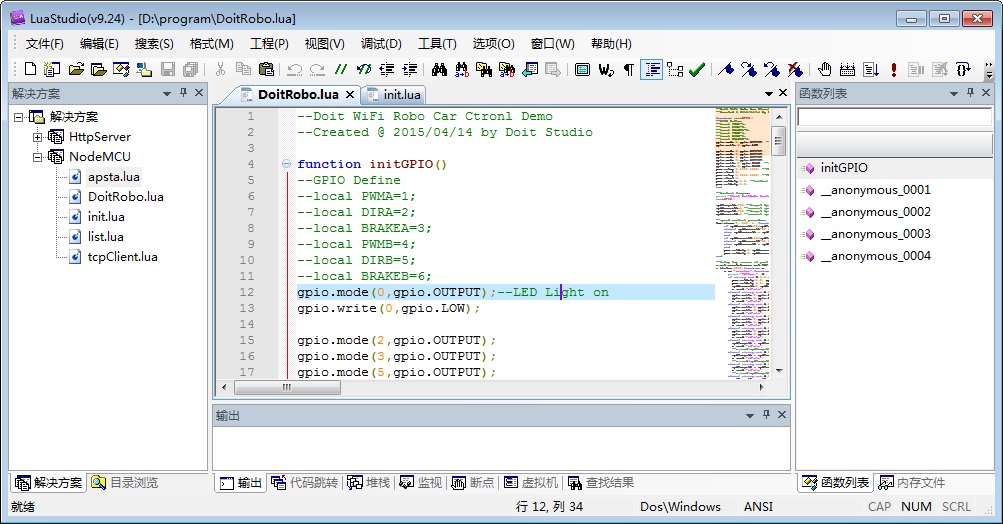The image size is (1003, 524).
Task: Open the 工具(T) menu
Action: point(437,44)
